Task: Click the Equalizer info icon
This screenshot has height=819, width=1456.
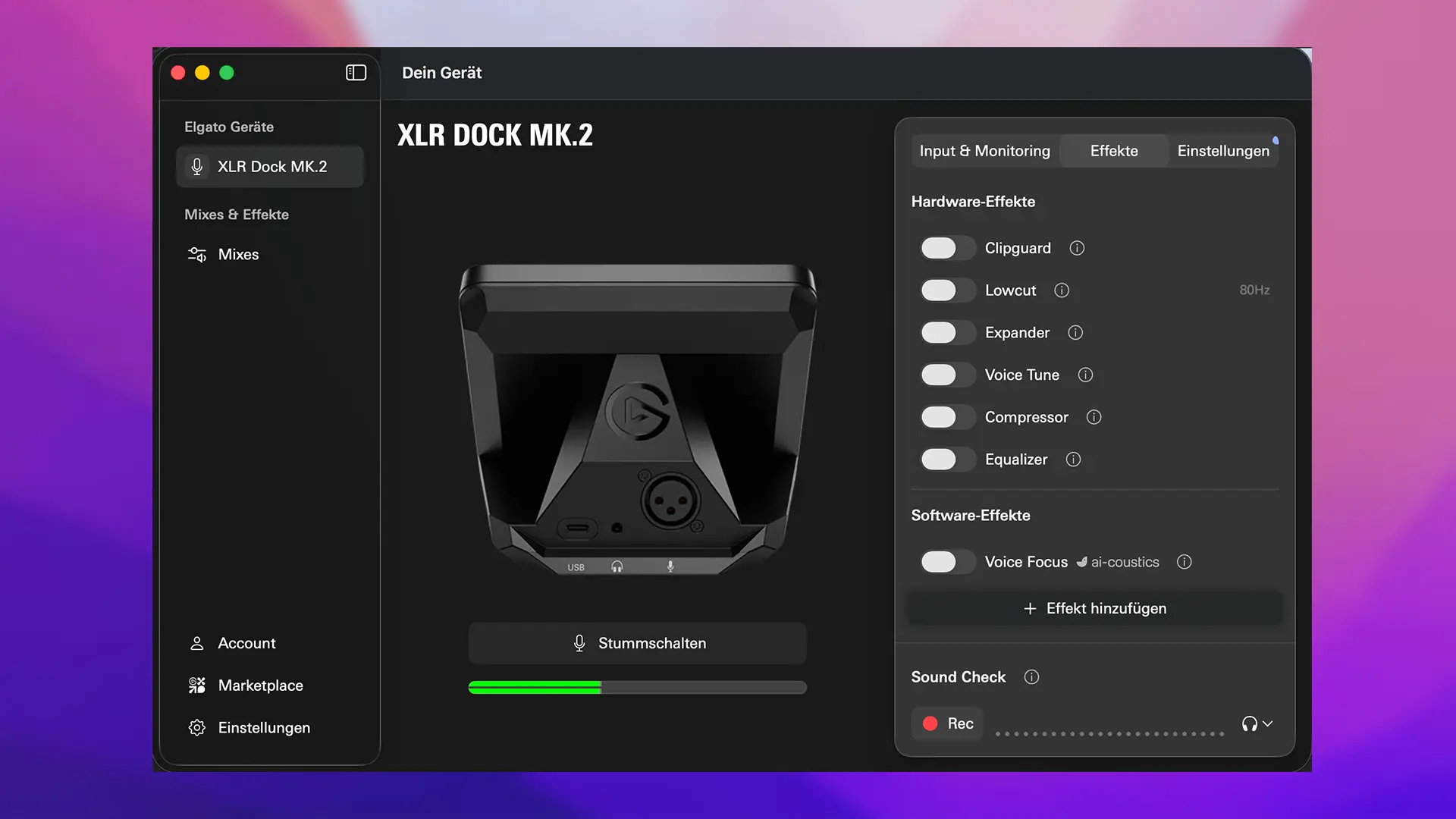Action: [x=1073, y=460]
